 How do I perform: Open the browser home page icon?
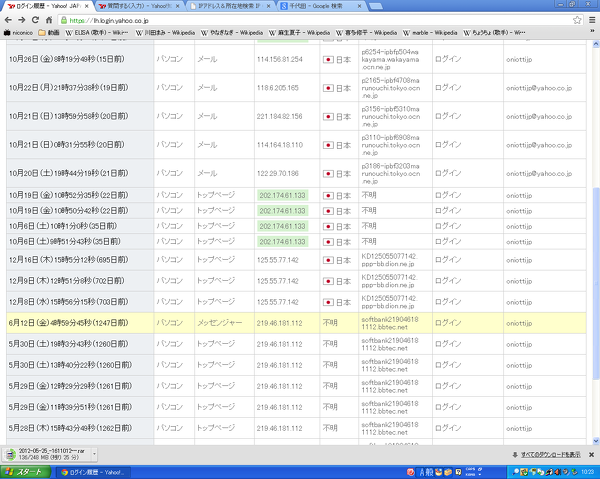(49, 20)
